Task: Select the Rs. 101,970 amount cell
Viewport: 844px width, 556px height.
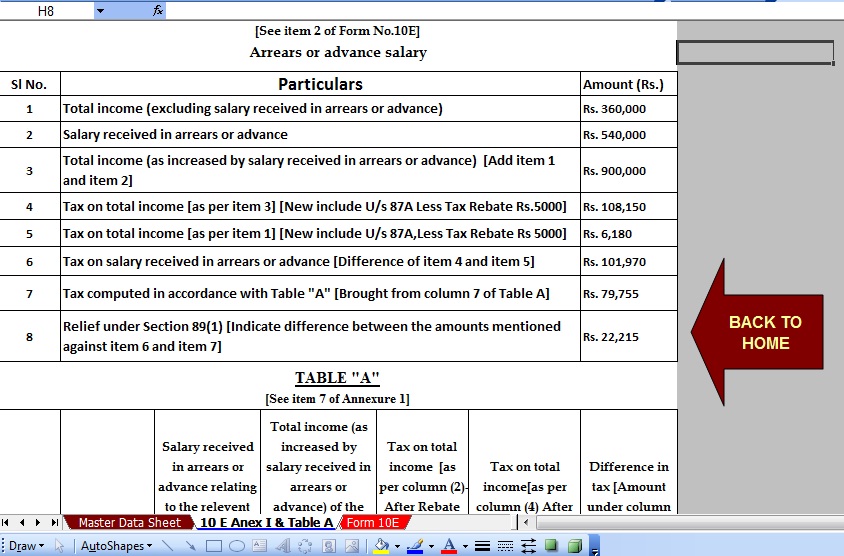Action: (629, 262)
